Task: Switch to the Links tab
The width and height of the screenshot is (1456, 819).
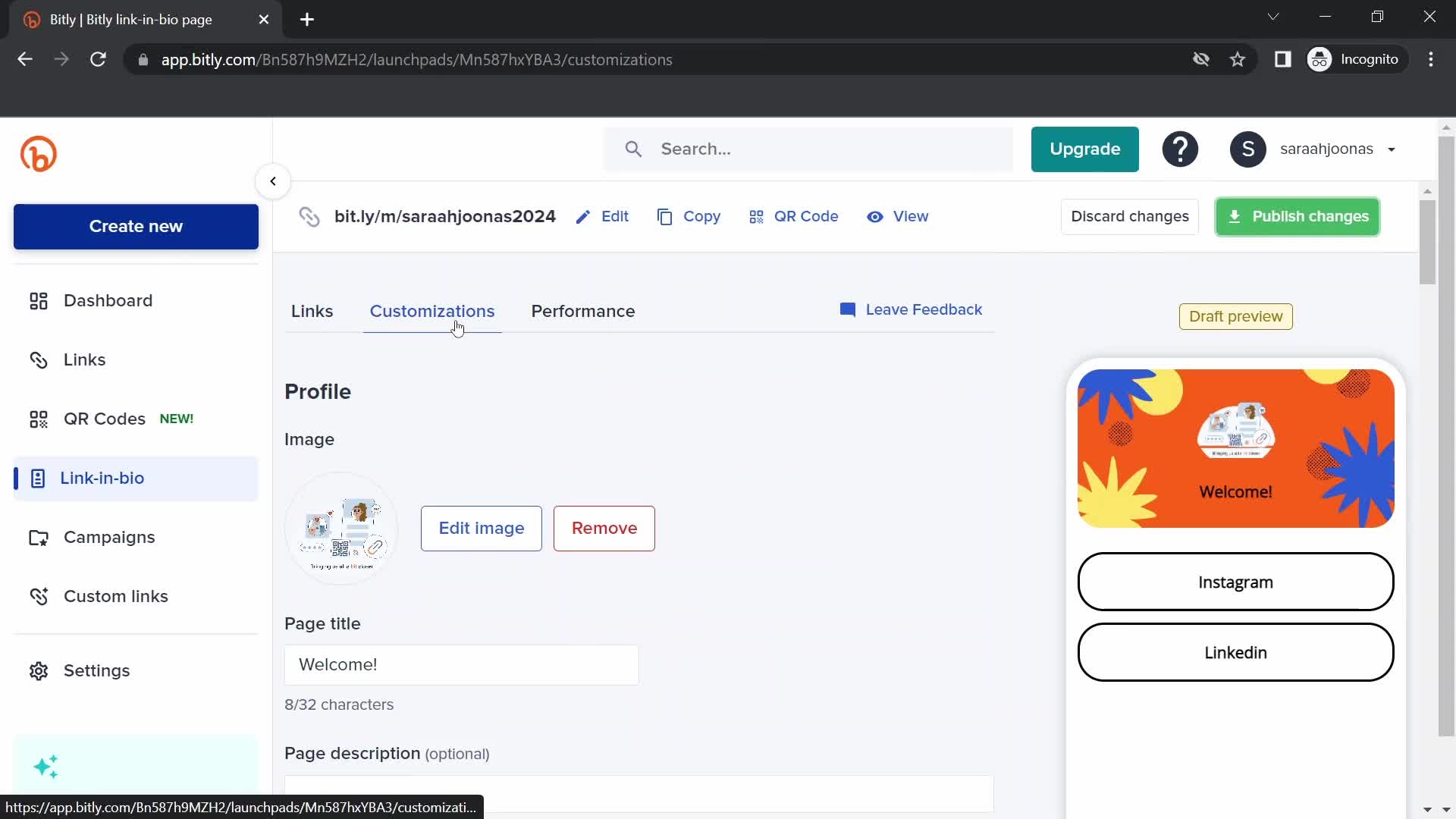Action: 312,311
